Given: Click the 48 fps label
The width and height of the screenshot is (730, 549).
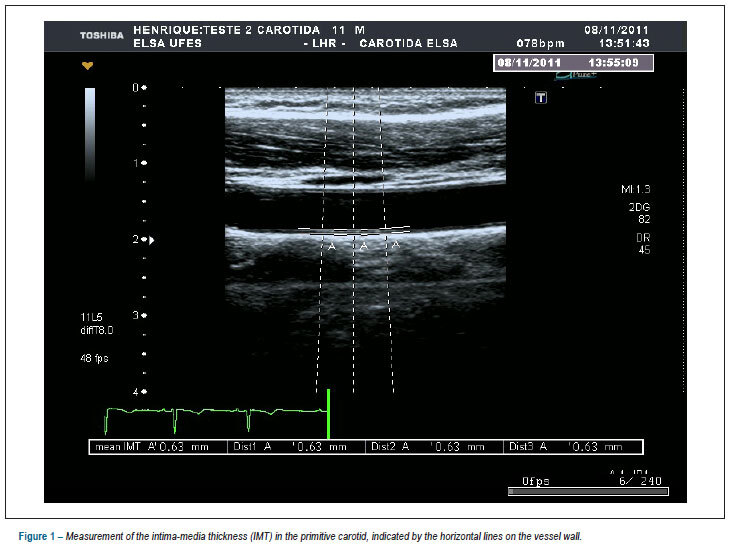Looking at the screenshot, I should [94, 358].
